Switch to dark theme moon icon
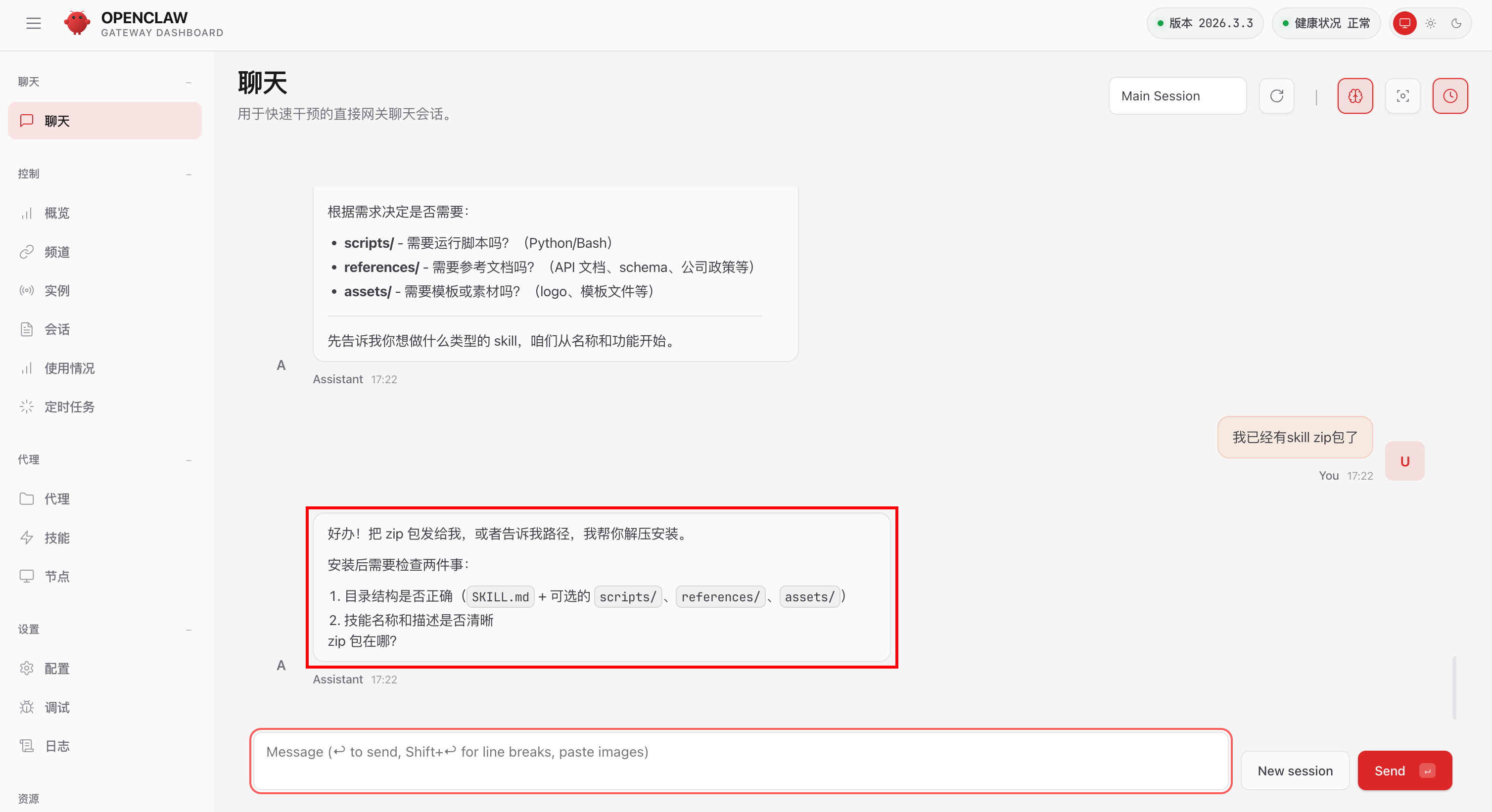 pyautogui.click(x=1456, y=23)
